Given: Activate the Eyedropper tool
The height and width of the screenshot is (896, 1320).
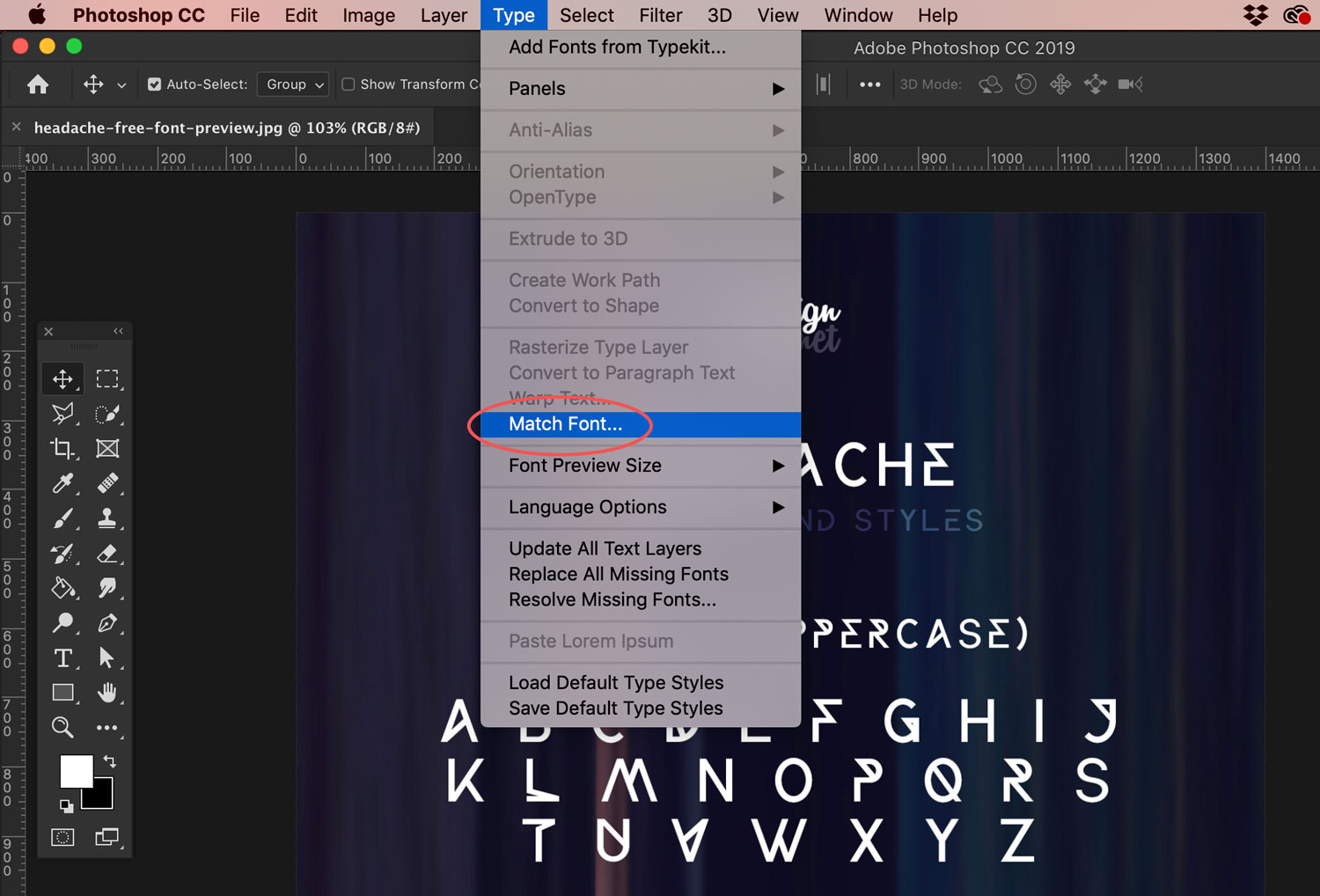Looking at the screenshot, I should [62, 483].
